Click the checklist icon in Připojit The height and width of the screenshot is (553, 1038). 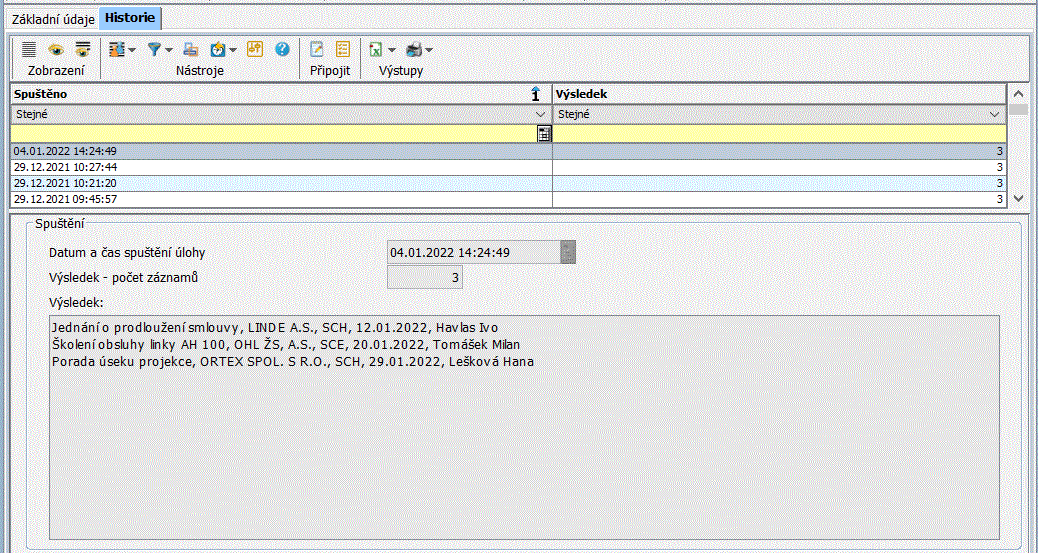343,49
